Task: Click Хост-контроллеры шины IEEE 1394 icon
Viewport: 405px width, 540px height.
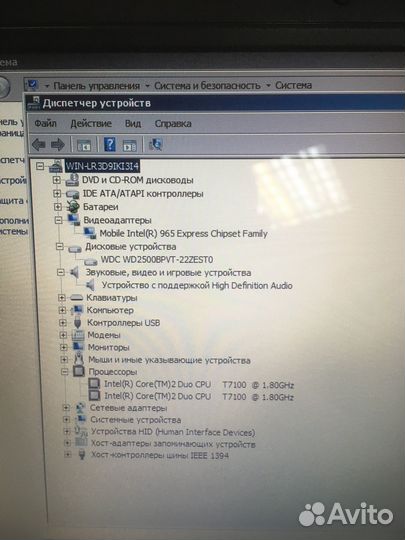Action: point(82,455)
